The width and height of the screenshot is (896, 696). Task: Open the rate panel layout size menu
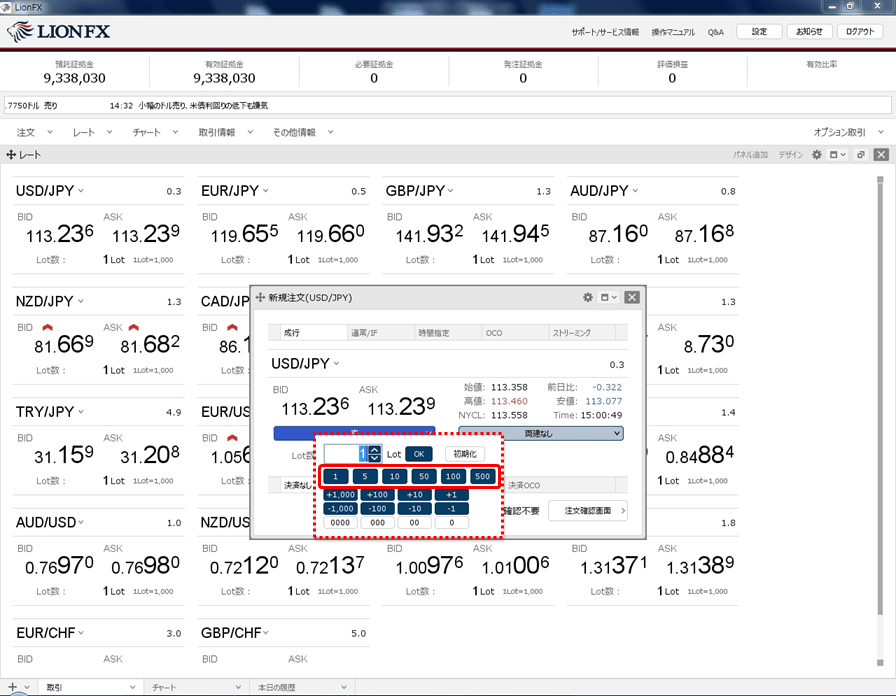tap(838, 155)
